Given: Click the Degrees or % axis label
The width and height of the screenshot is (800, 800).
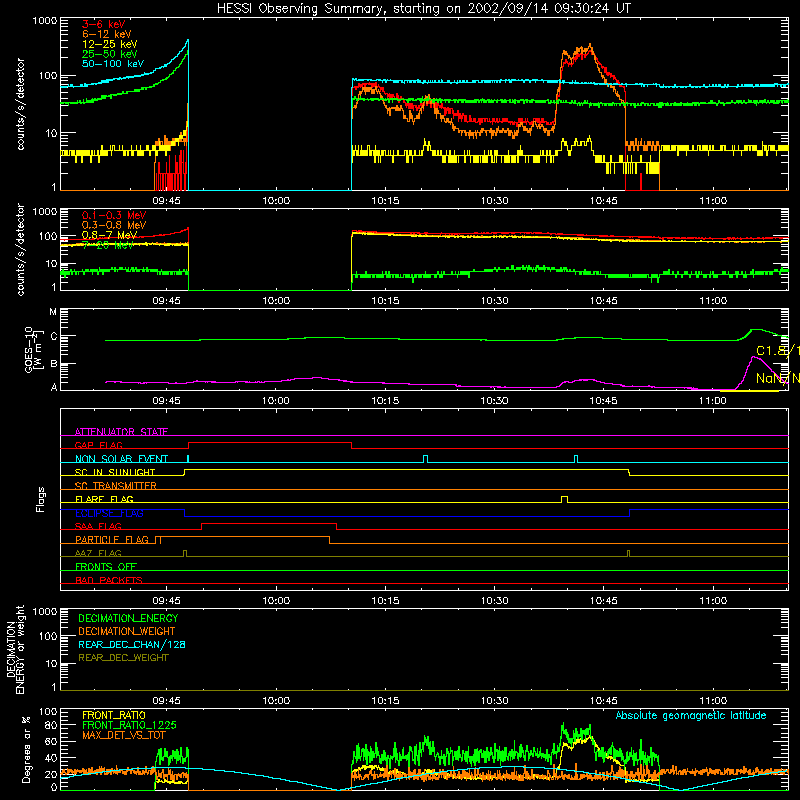Looking at the screenshot, I should [26, 749].
